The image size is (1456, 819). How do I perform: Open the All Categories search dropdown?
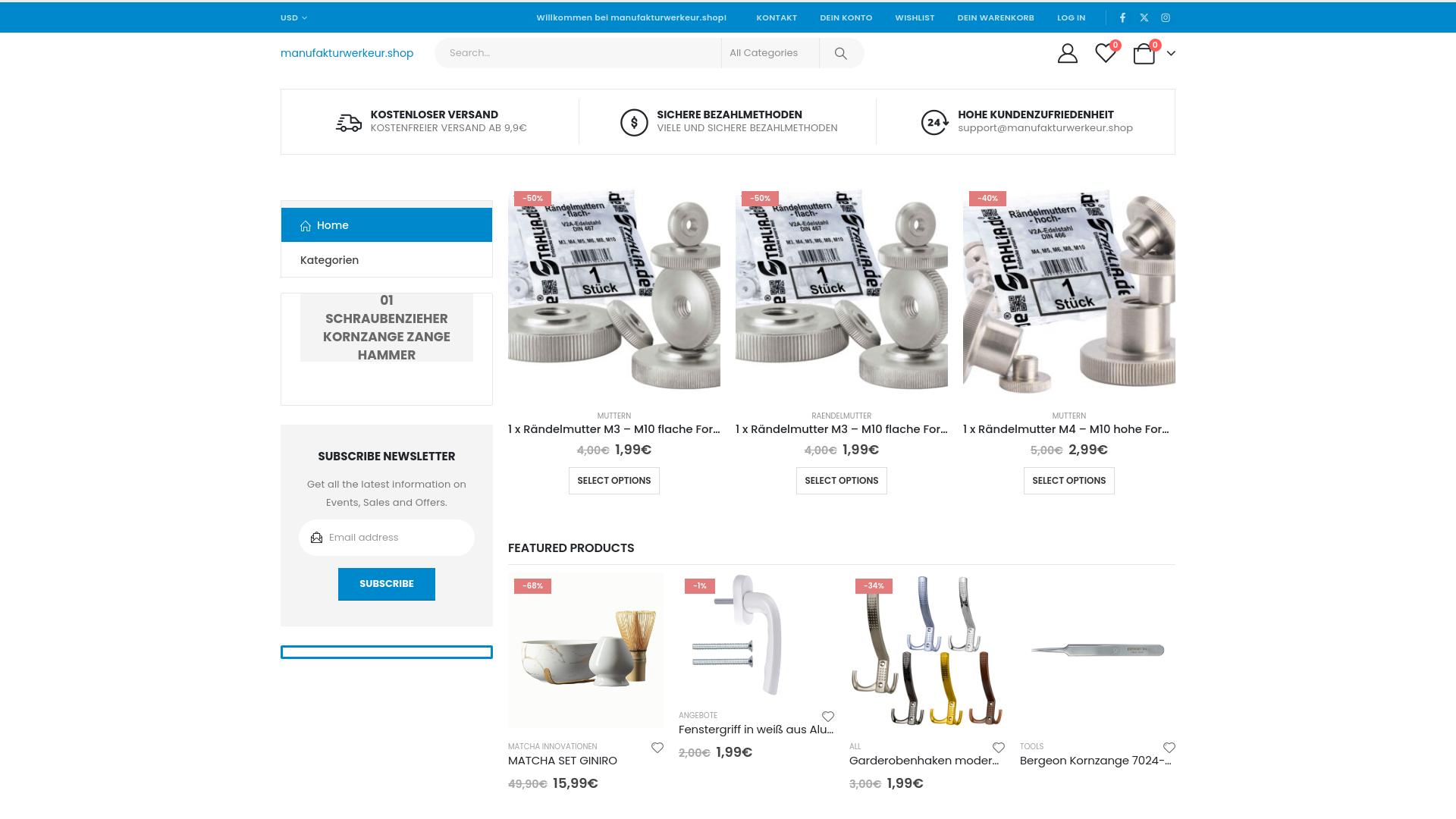(769, 53)
